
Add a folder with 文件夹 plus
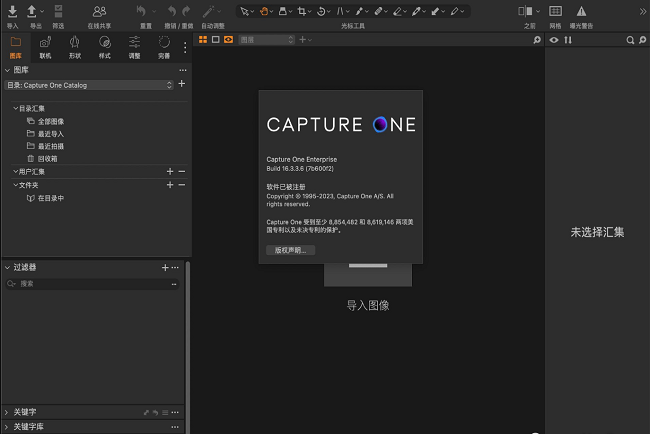[170, 185]
